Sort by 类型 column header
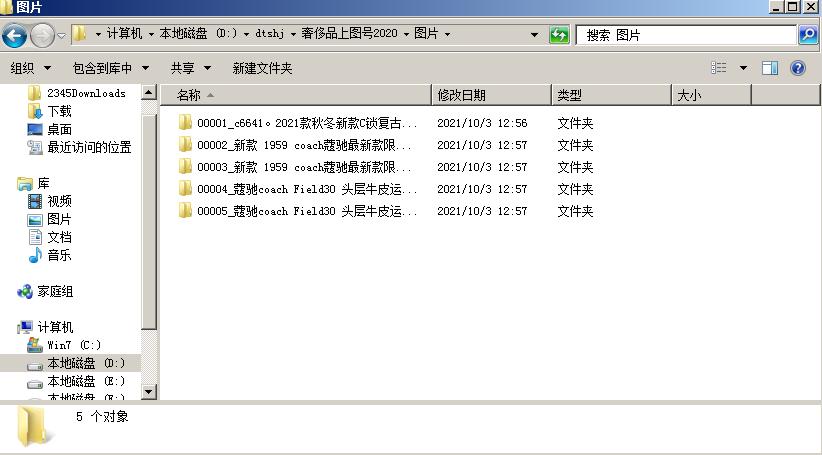 612,95
